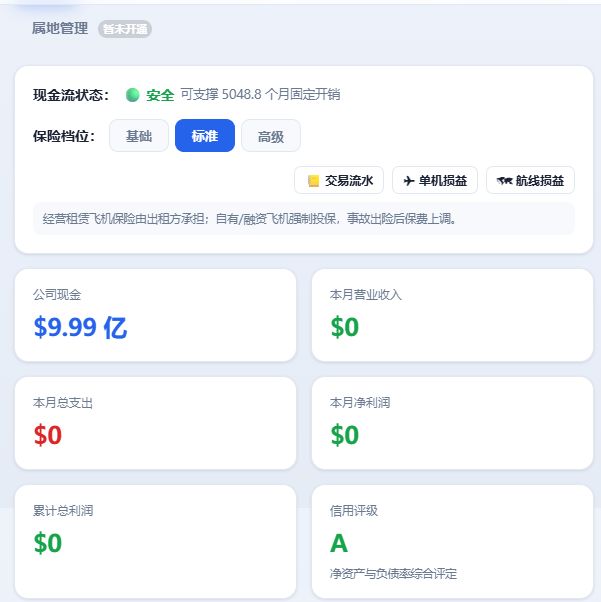Click the 本月总支出 $0 value

48,435
